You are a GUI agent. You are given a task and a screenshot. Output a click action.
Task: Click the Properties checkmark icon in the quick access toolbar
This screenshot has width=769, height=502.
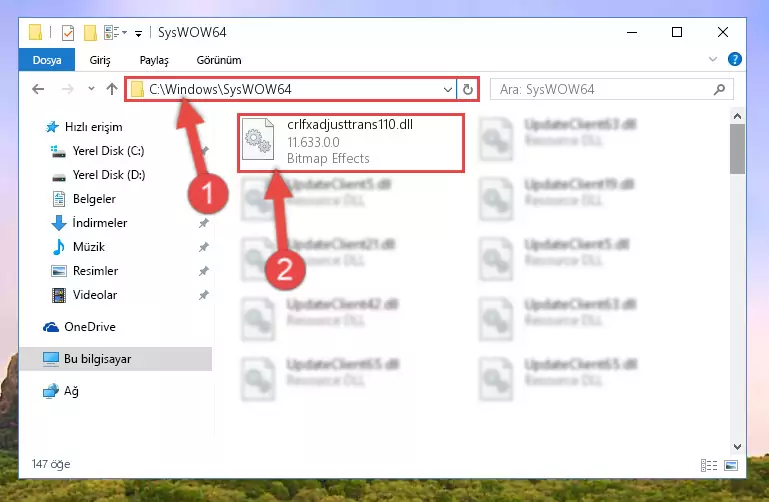[x=68, y=33]
